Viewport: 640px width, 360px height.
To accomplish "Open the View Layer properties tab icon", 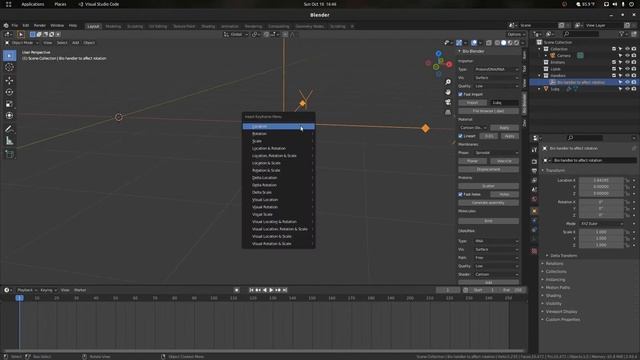I will pyautogui.click(x=534, y=180).
